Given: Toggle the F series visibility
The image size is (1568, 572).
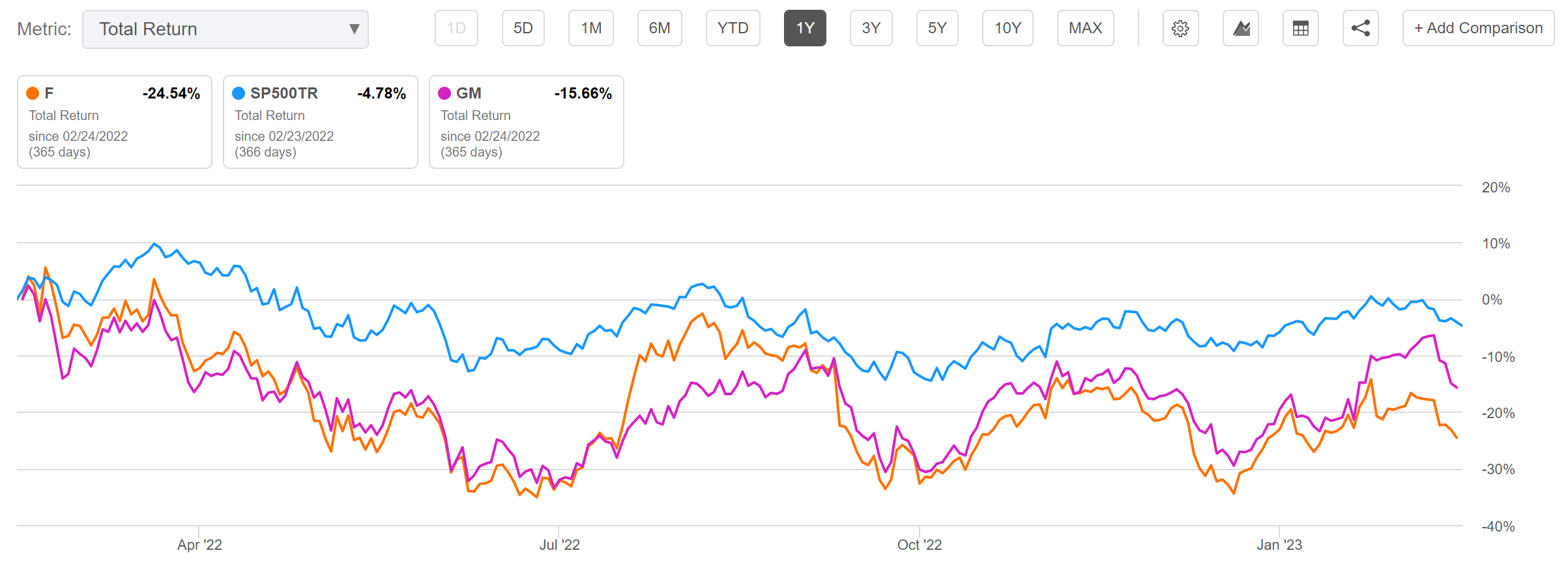Looking at the screenshot, I should (114, 122).
